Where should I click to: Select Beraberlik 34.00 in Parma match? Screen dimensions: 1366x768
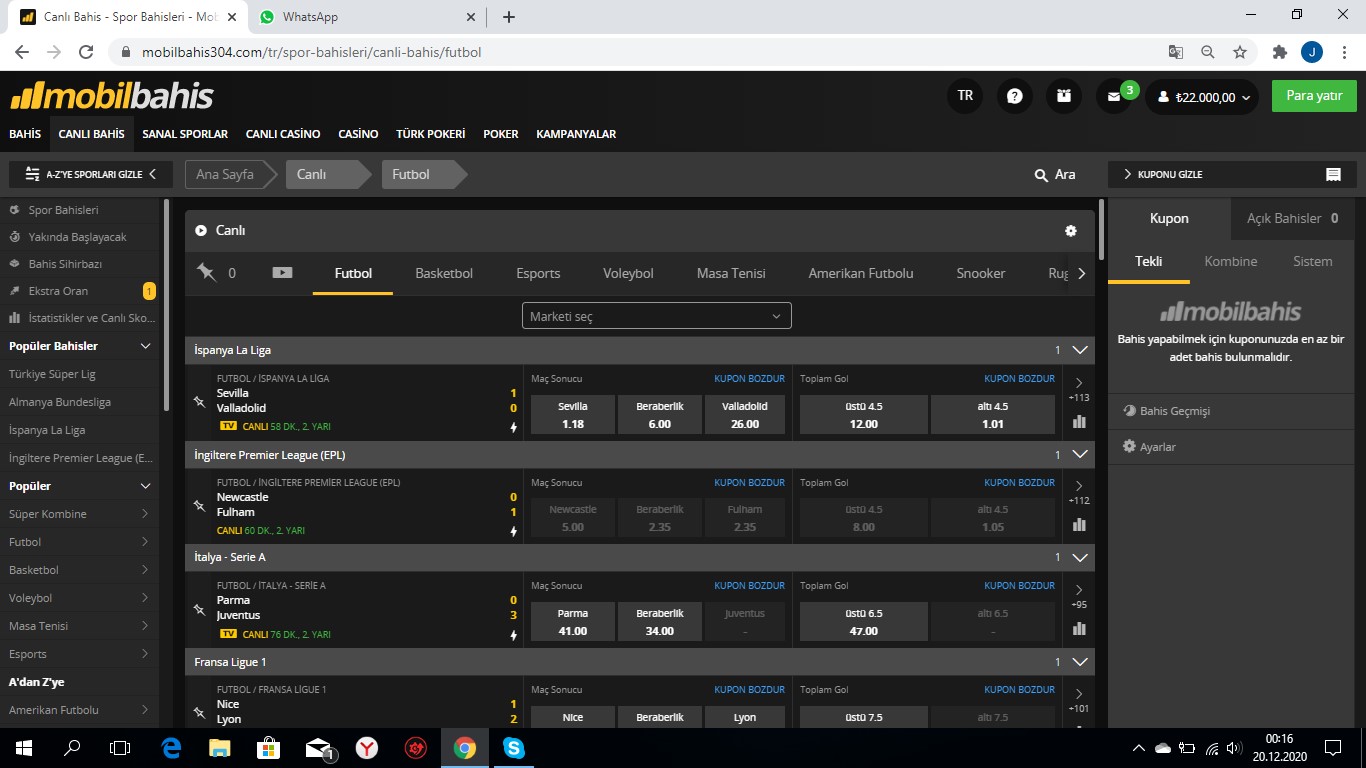[x=660, y=622]
